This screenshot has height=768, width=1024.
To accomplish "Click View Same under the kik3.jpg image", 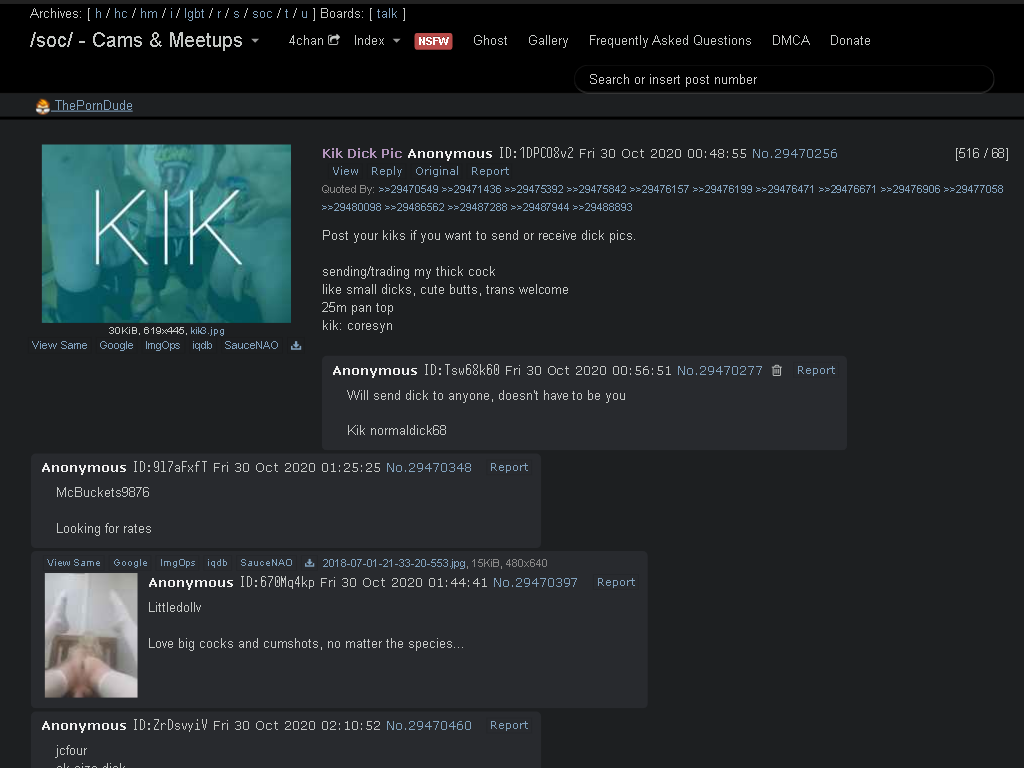I will coord(59,345).
